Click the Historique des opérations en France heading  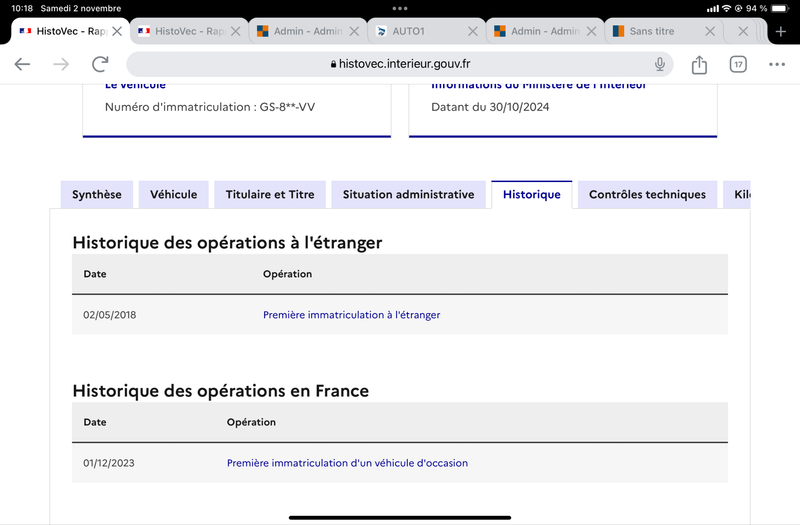220,390
